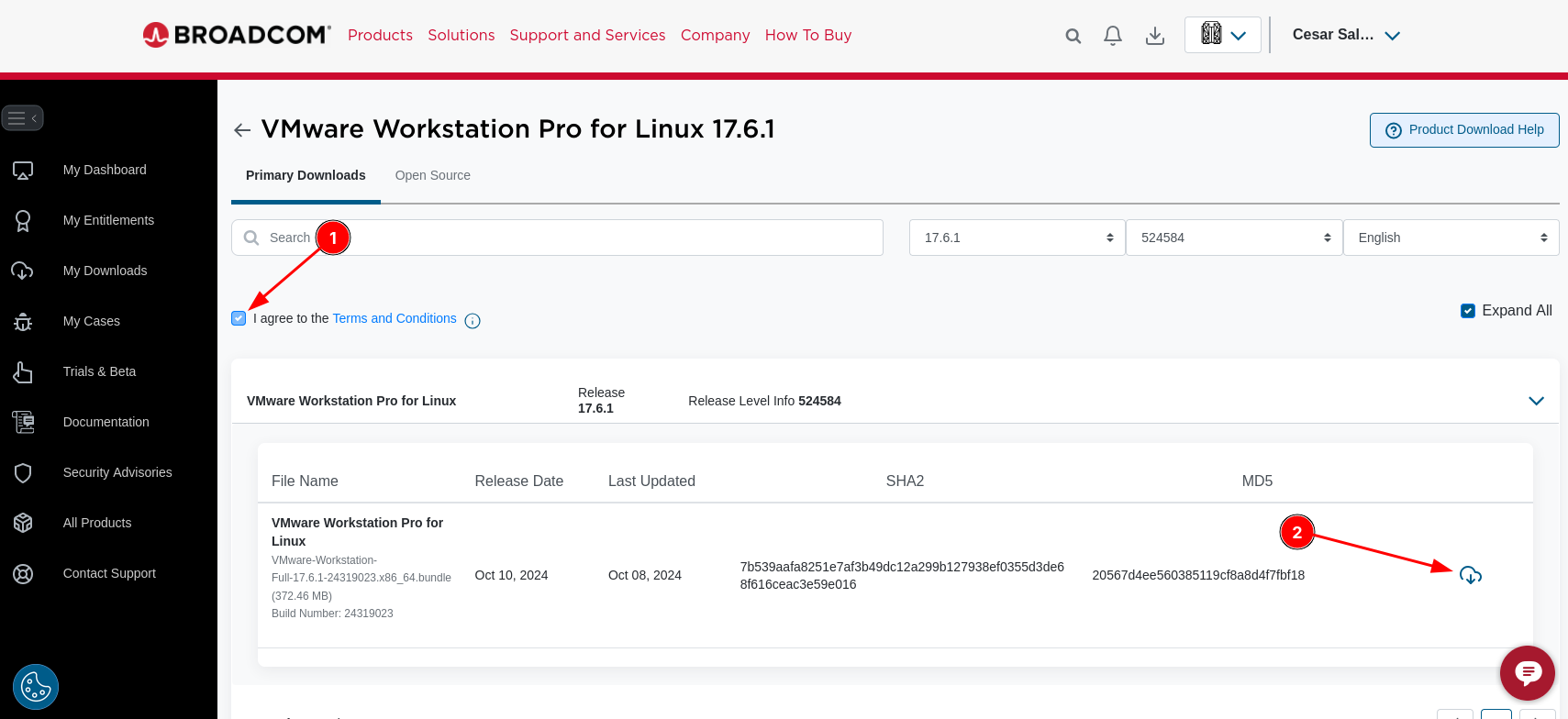1568x719 pixels.
Task: Open the 17.6.1 version dropdown
Action: 1017,238
